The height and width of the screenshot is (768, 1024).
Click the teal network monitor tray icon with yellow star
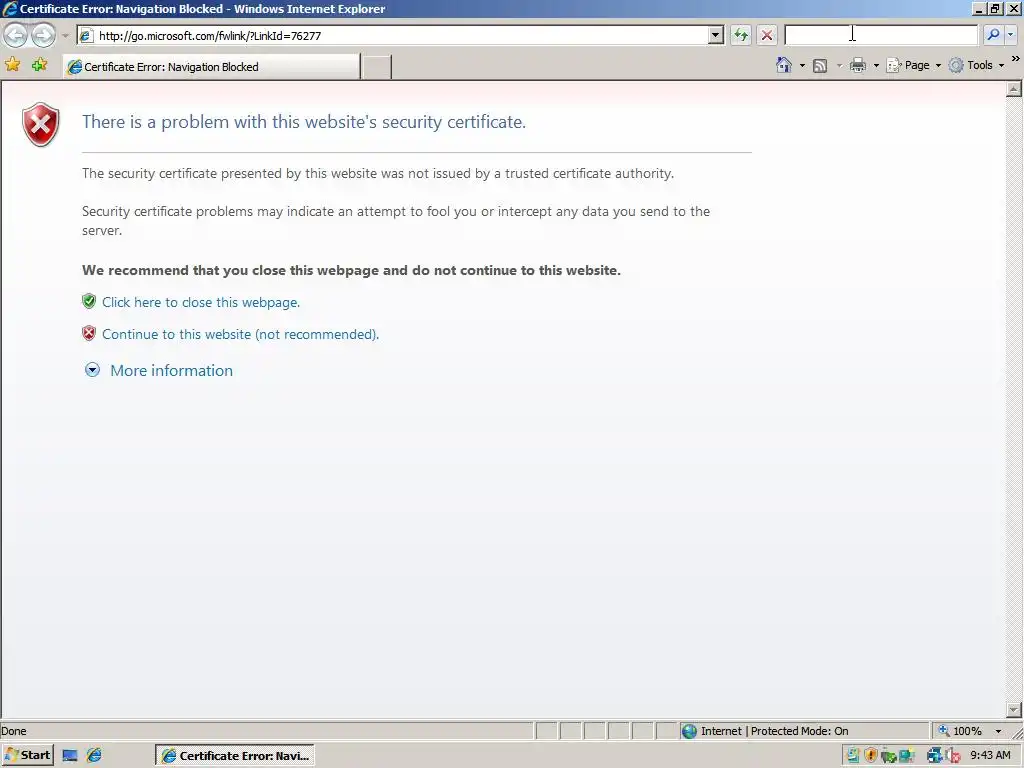coord(906,756)
